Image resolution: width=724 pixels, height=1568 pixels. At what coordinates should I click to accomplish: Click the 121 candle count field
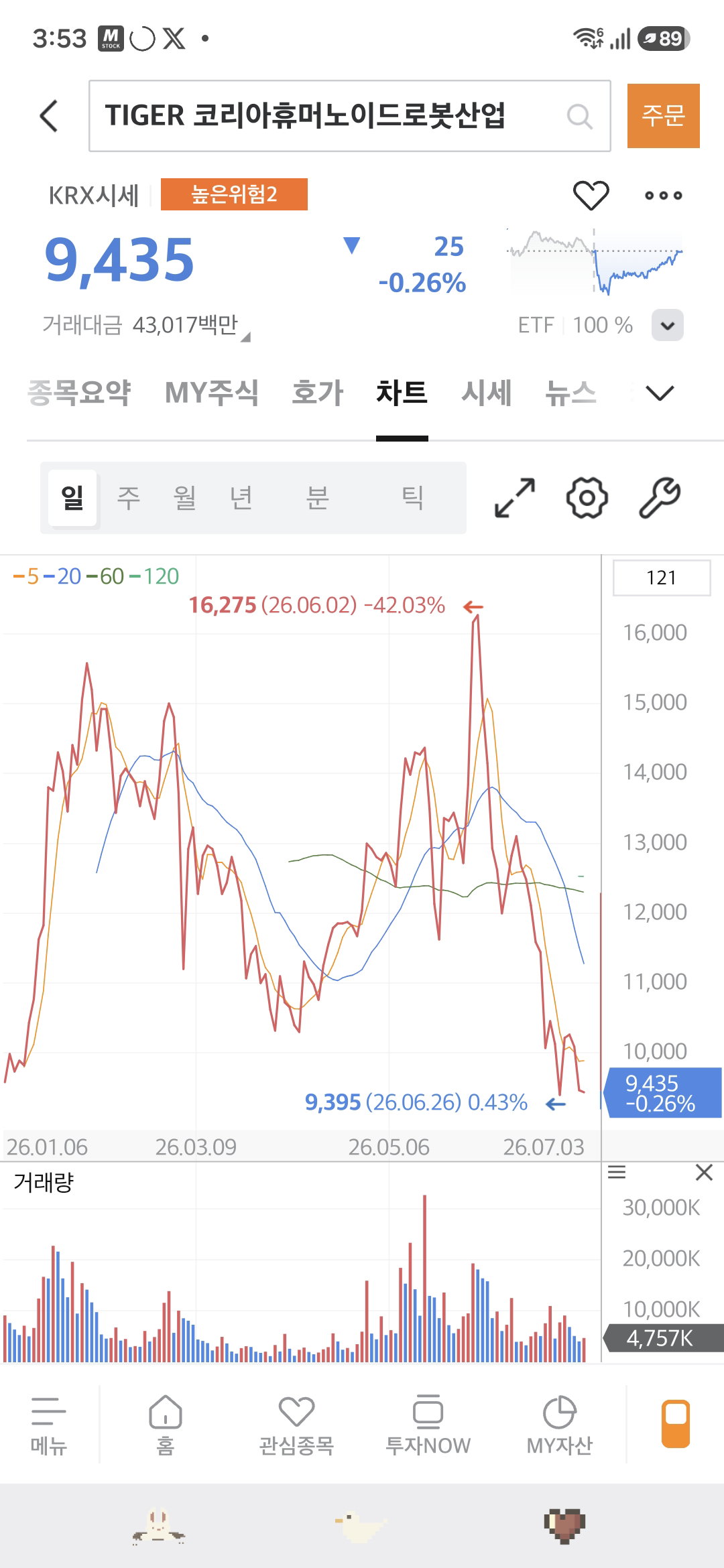click(662, 578)
